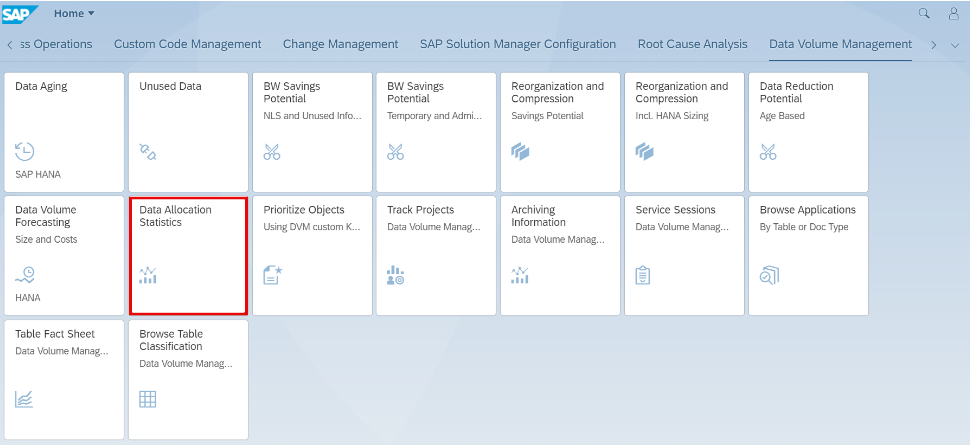Click 'By Table or Doc Type' subtitle
Viewport: 970px width, 445px height.
click(804, 227)
